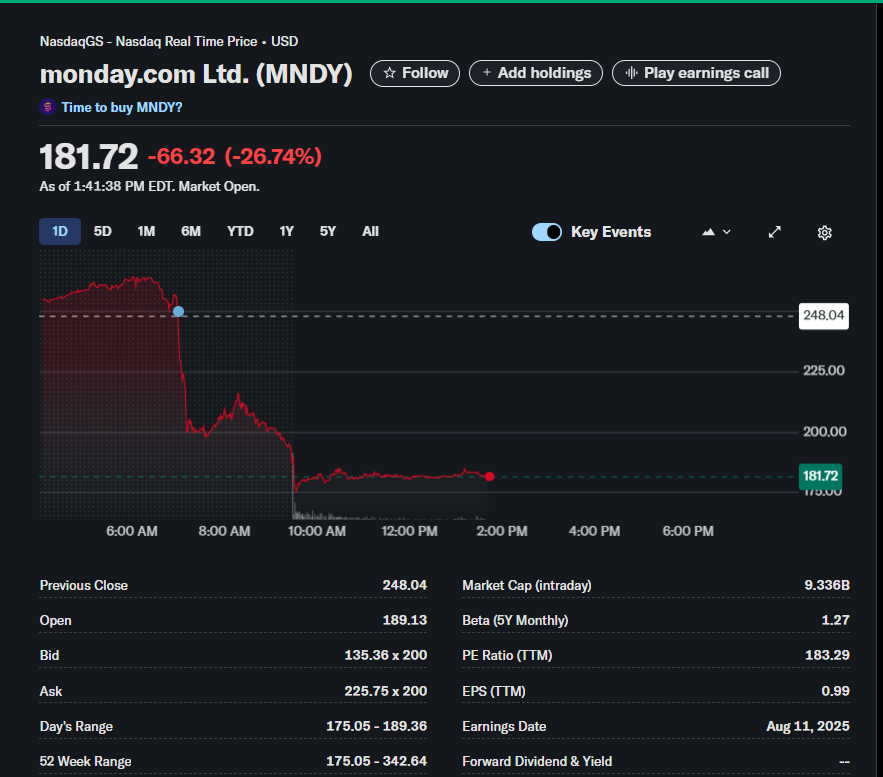Select the 1Y chart range
Viewport: 883px width, 777px height.
coord(287,231)
